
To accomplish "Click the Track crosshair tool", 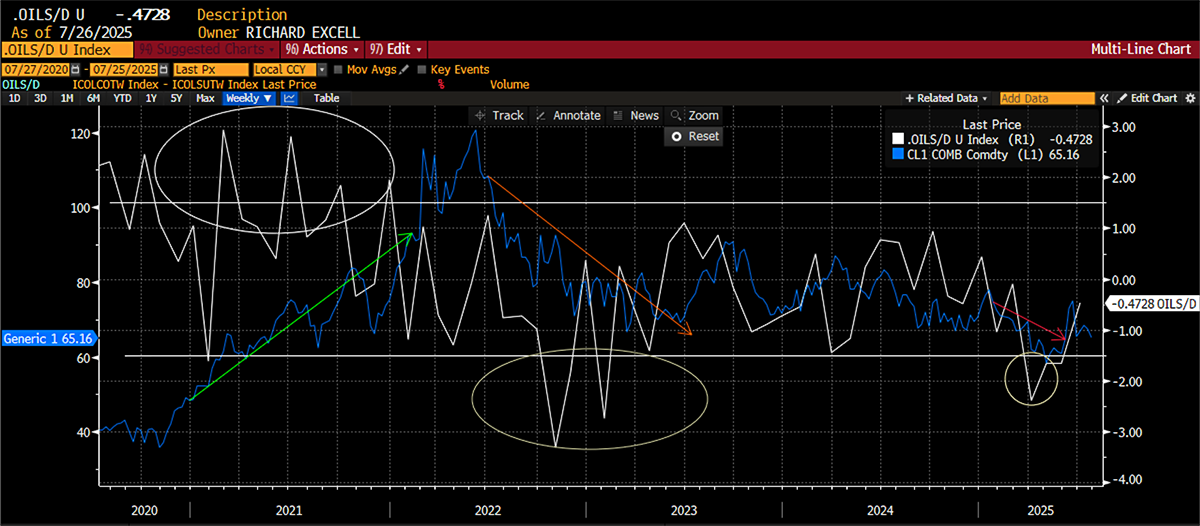I will point(498,115).
